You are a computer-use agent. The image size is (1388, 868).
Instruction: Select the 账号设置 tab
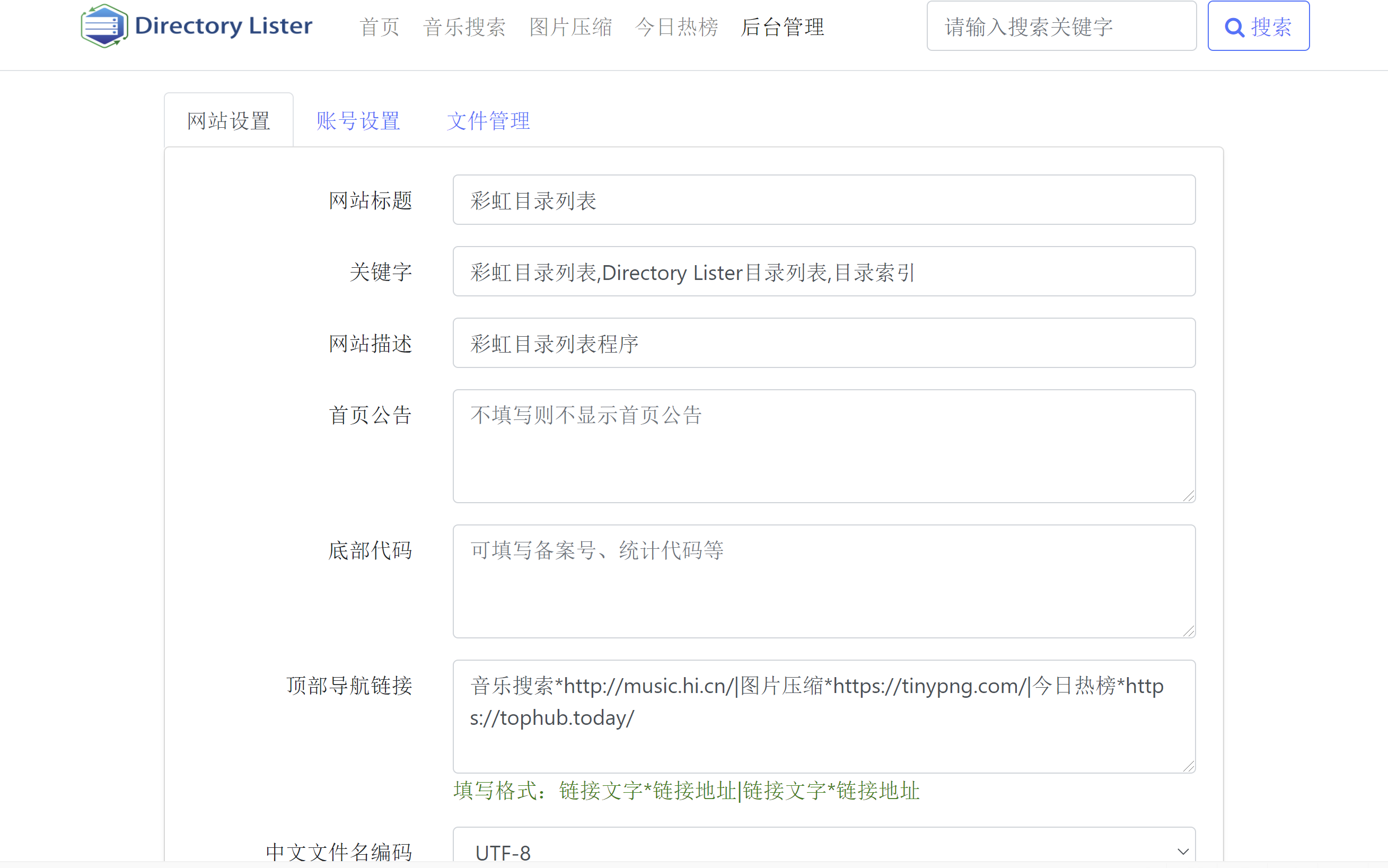click(358, 119)
